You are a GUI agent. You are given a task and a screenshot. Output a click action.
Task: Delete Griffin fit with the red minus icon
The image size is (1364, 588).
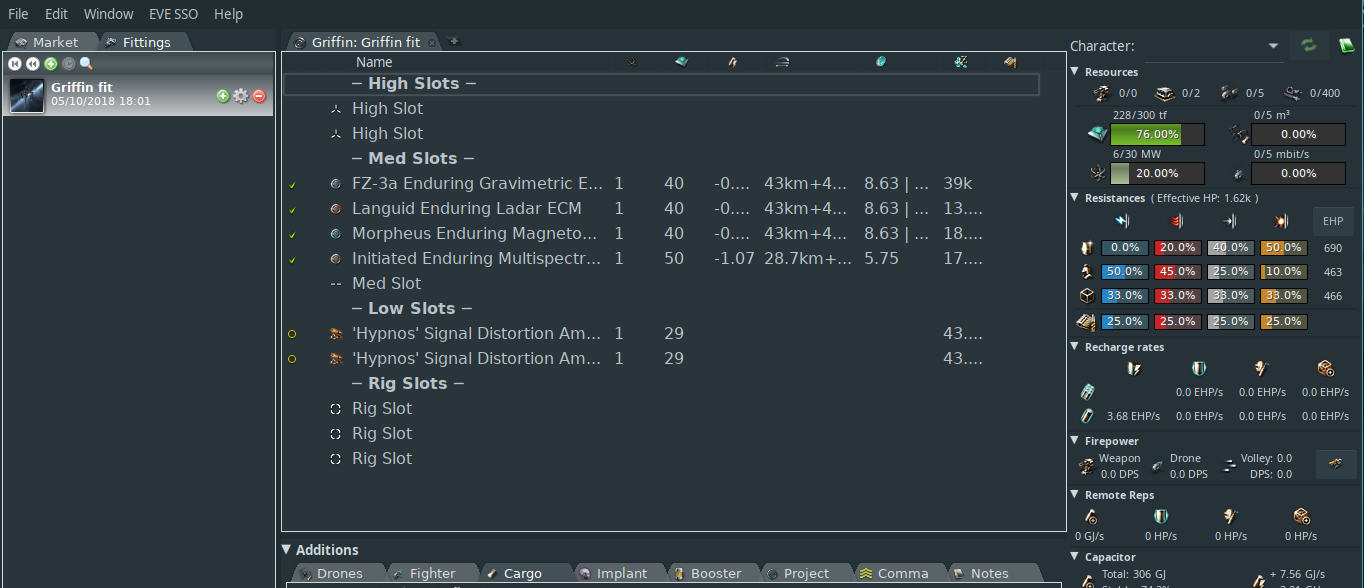259,96
